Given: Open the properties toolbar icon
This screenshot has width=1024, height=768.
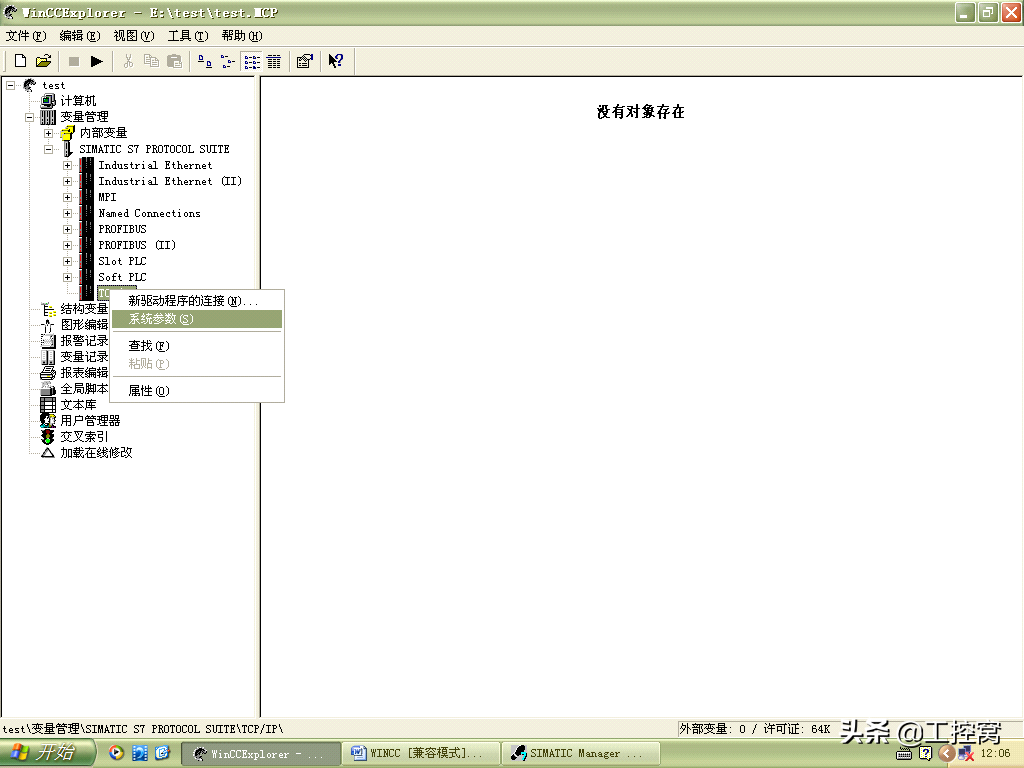Looking at the screenshot, I should point(305,61).
